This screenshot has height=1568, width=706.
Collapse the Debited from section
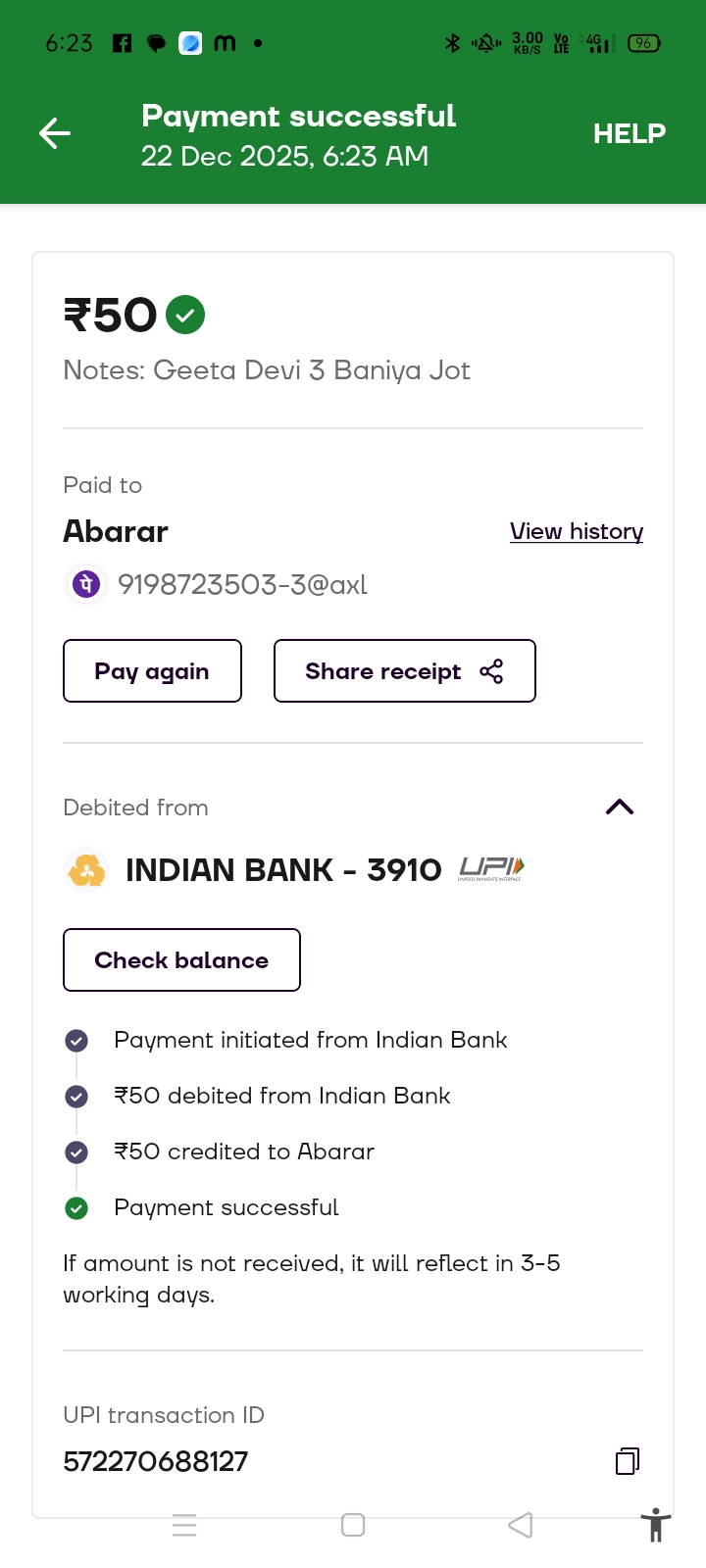(x=620, y=808)
